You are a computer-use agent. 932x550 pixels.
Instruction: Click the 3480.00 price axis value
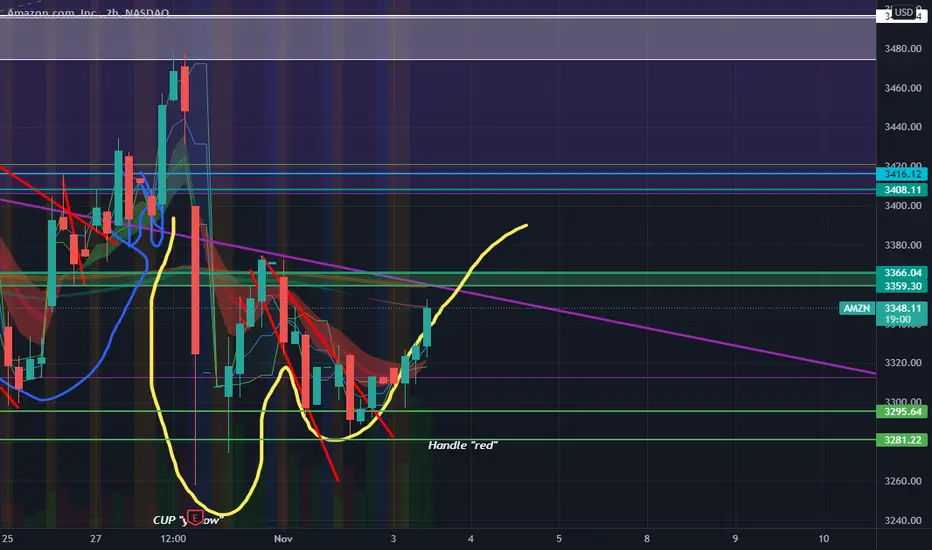[902, 49]
